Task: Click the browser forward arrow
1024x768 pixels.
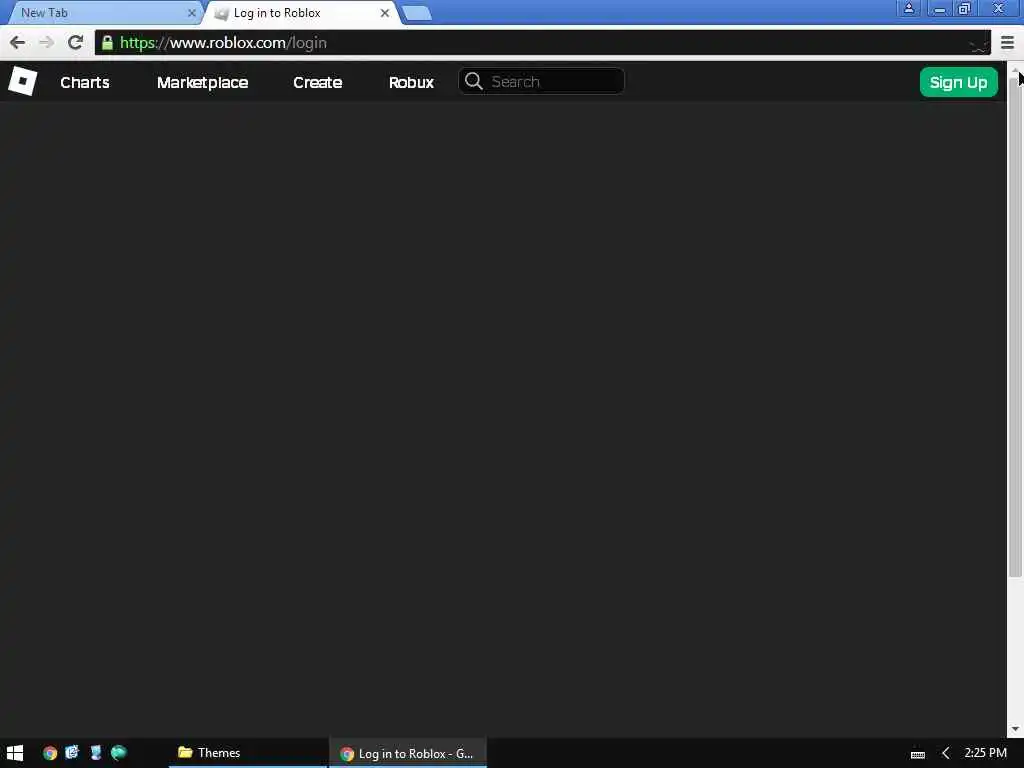Action: pos(46,43)
